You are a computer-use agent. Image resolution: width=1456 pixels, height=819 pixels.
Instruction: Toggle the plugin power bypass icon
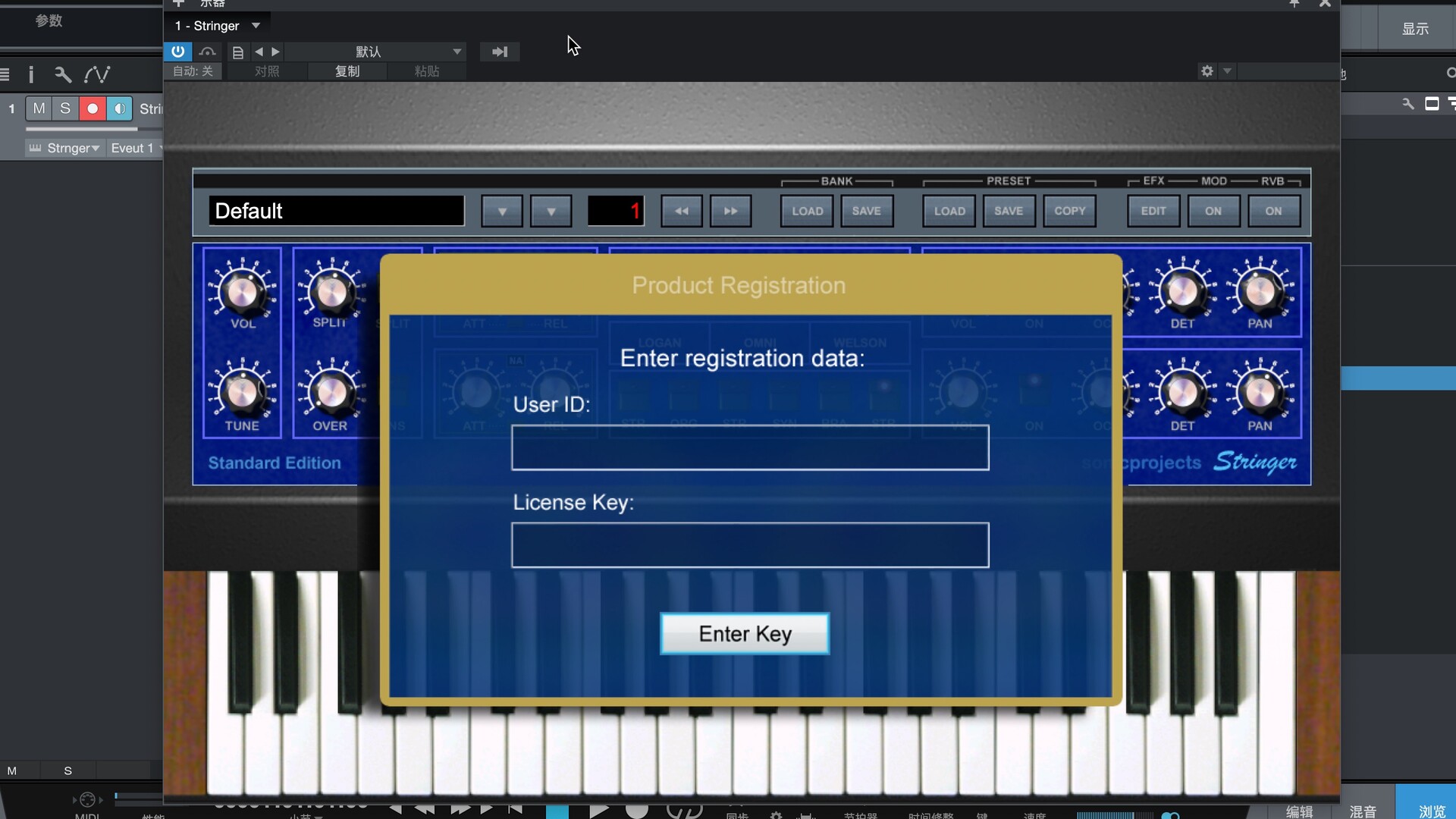pyautogui.click(x=177, y=52)
